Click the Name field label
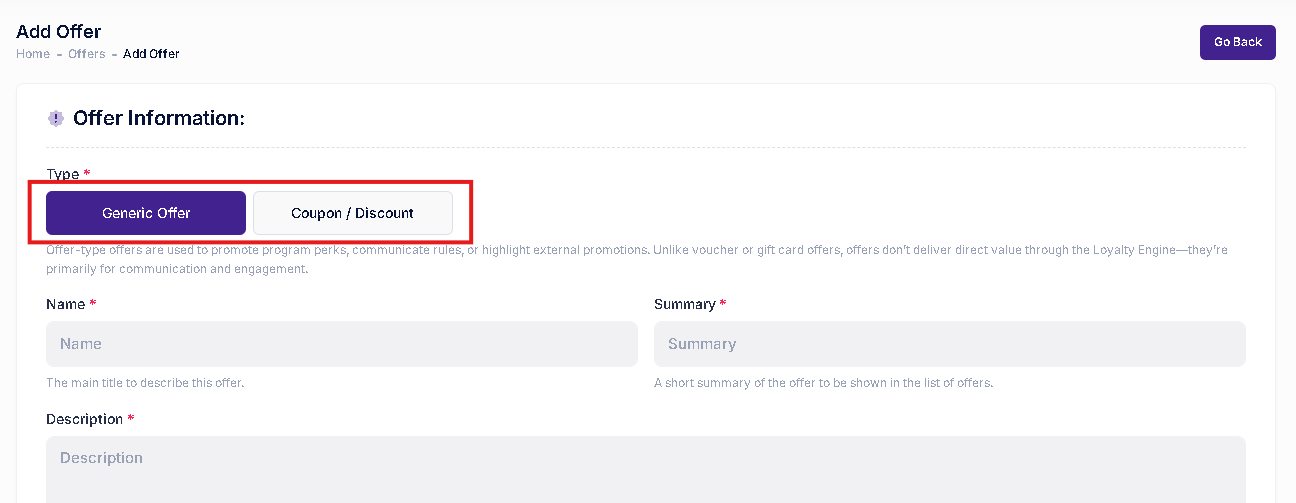Viewport: 1296px width, 503px height. tap(66, 304)
